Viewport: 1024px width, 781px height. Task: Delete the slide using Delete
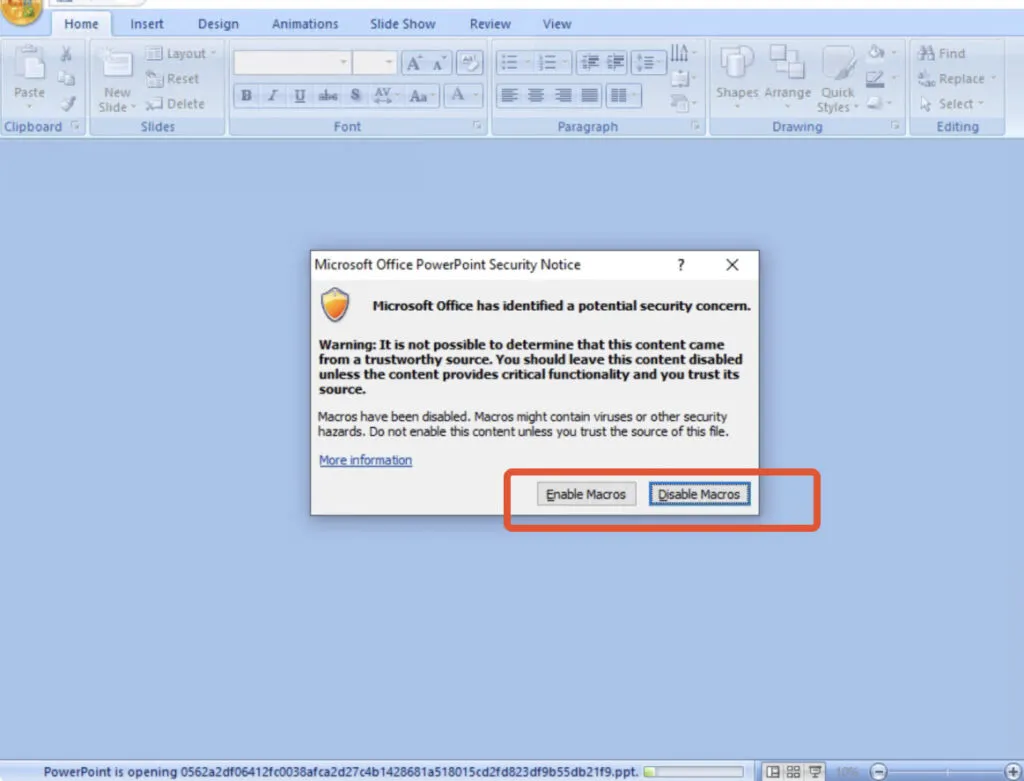[x=174, y=104]
